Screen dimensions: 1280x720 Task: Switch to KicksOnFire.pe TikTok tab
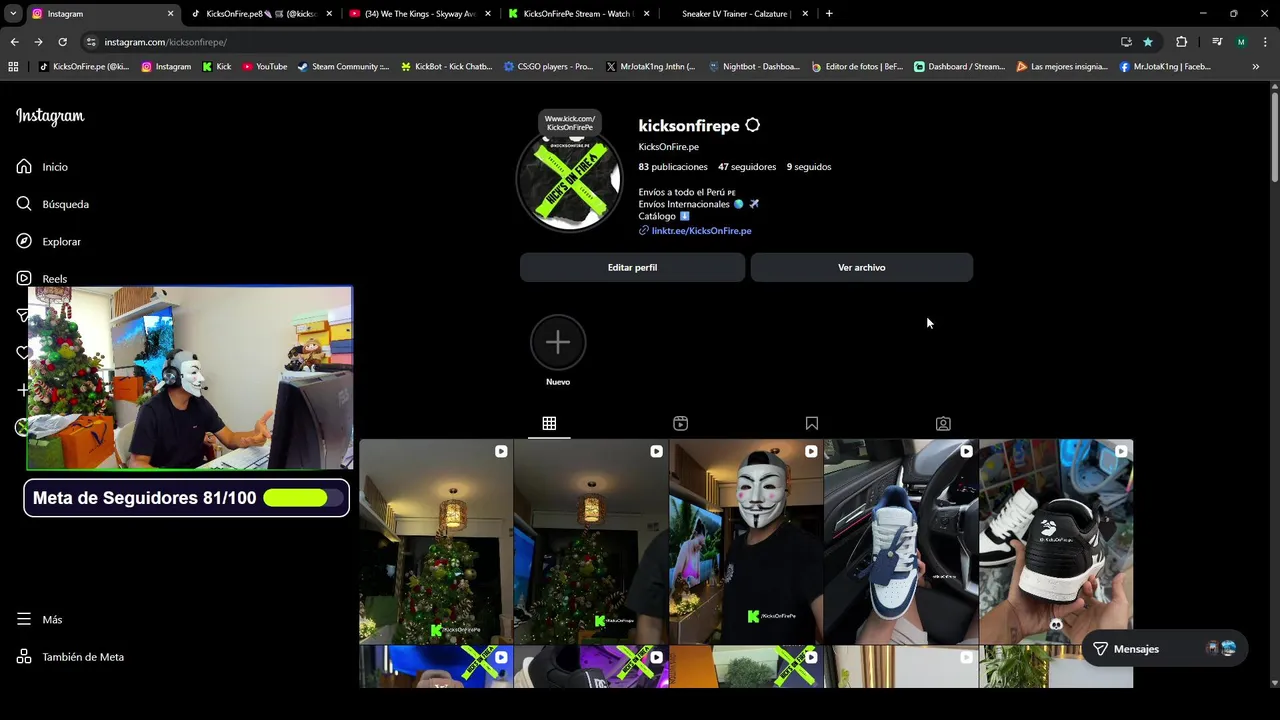261,14
